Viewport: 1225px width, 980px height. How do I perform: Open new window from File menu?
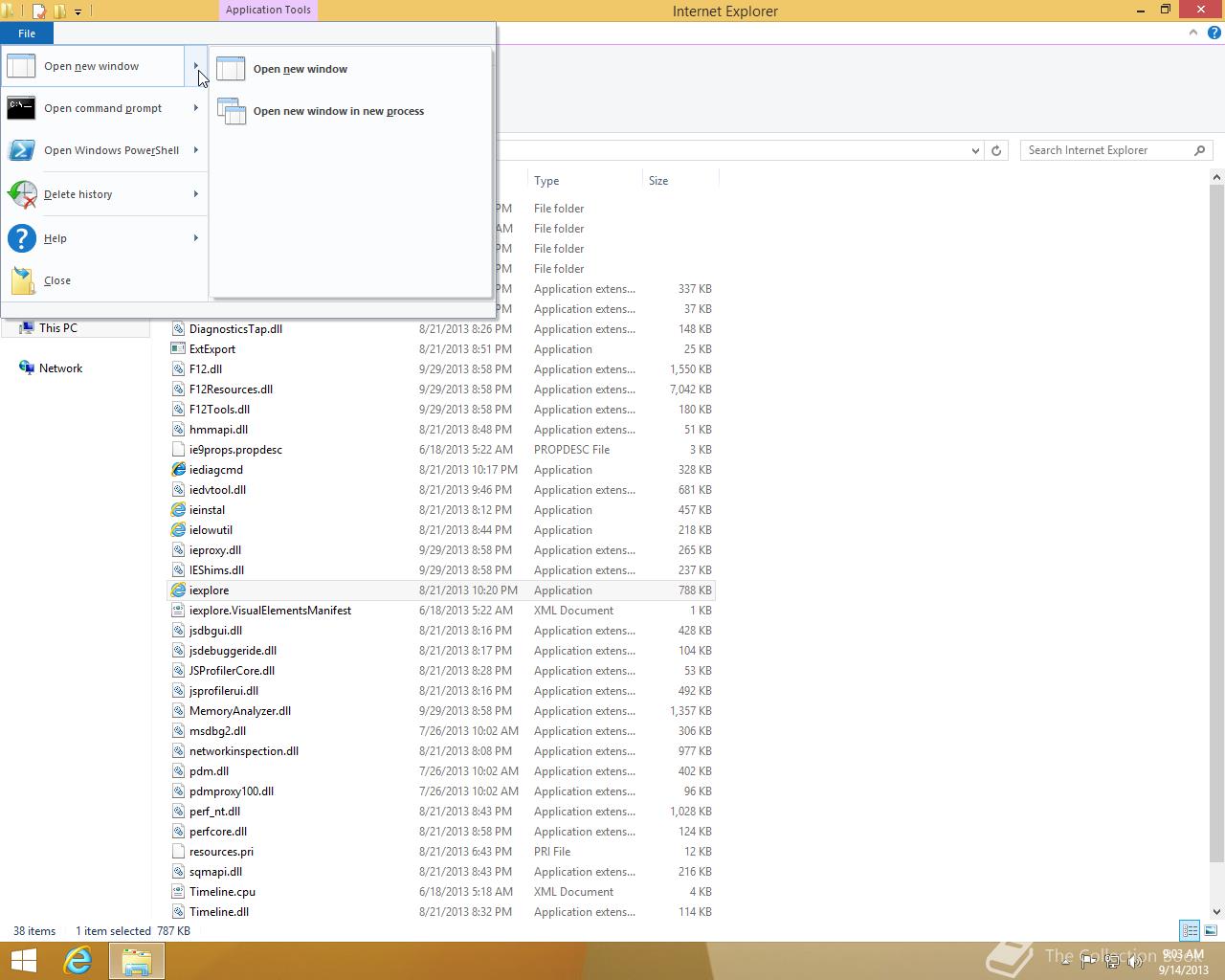[92, 66]
